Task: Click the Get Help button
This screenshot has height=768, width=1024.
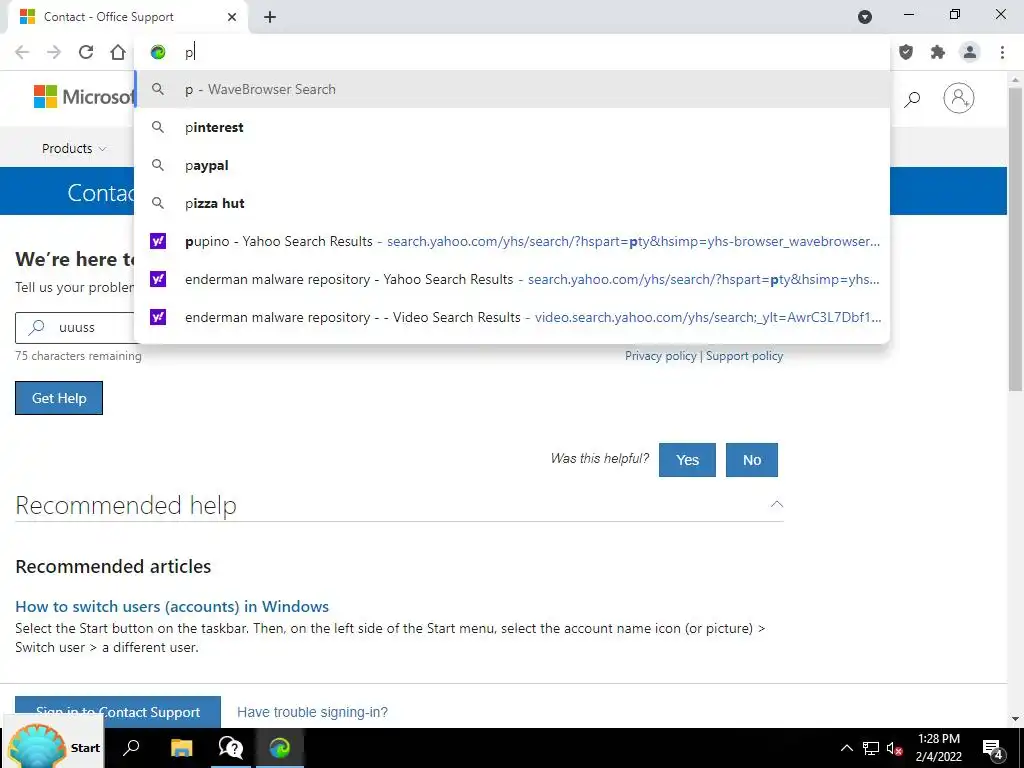Action: pos(59,398)
